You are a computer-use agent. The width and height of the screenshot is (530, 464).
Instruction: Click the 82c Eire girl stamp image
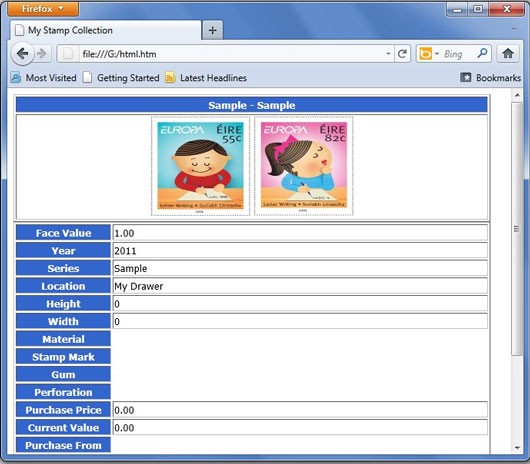coord(304,166)
